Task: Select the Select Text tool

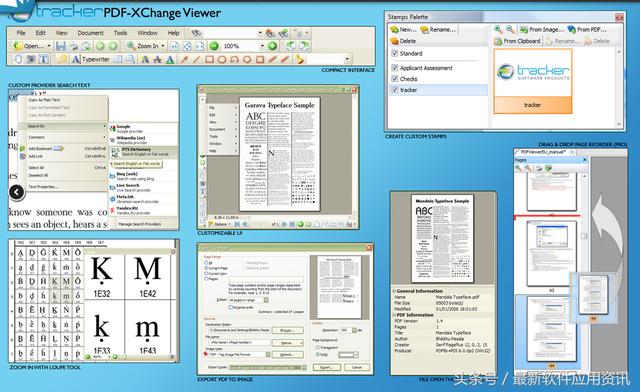Action: (x=44, y=59)
